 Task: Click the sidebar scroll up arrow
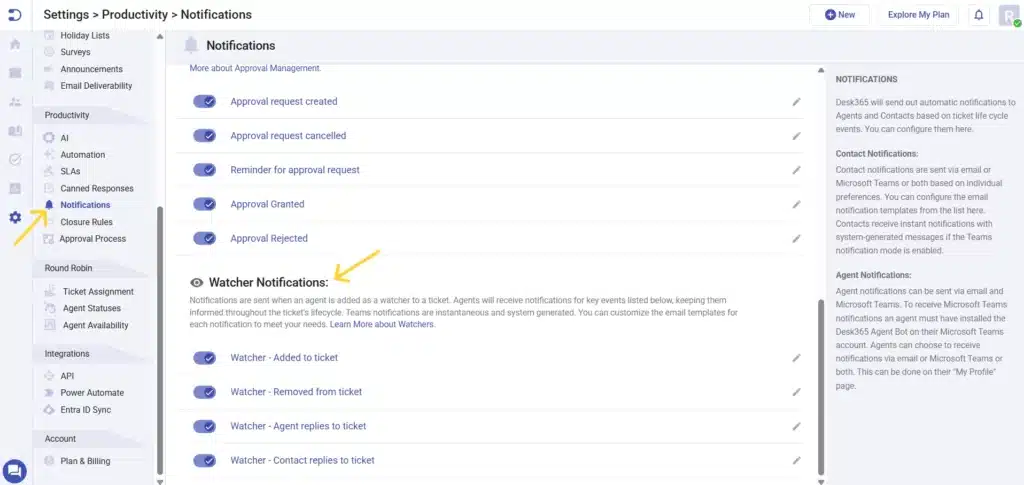tap(160, 37)
